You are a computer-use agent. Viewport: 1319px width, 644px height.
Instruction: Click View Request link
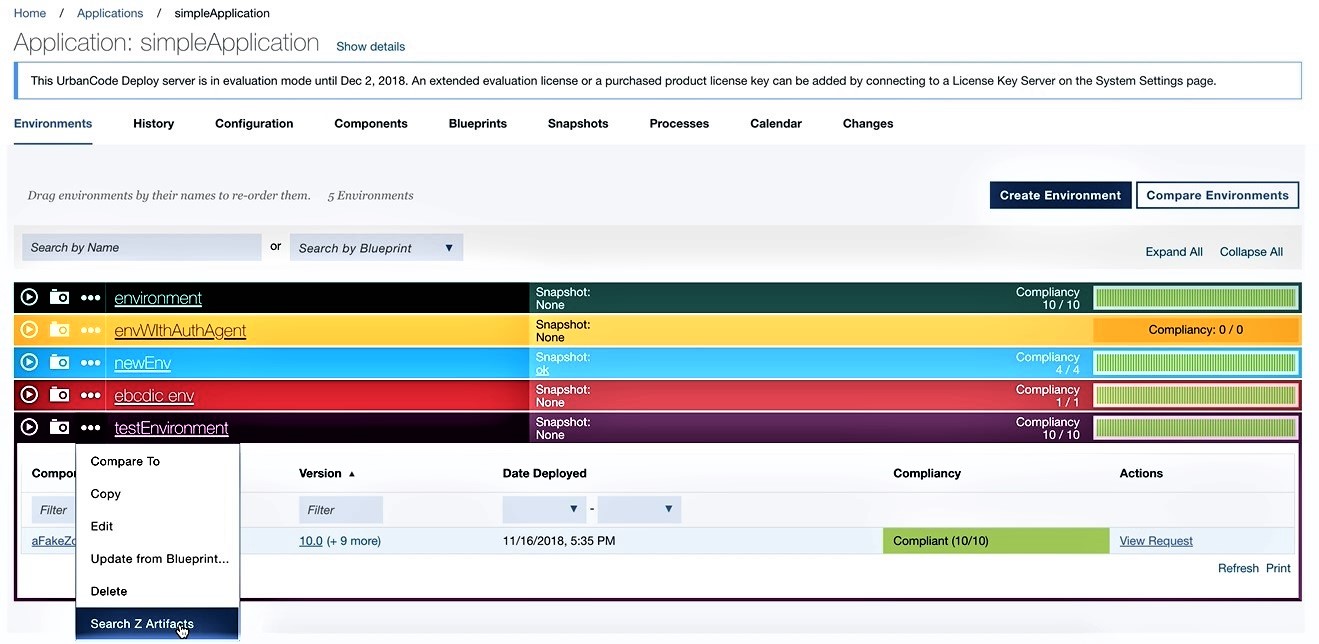[1156, 541]
